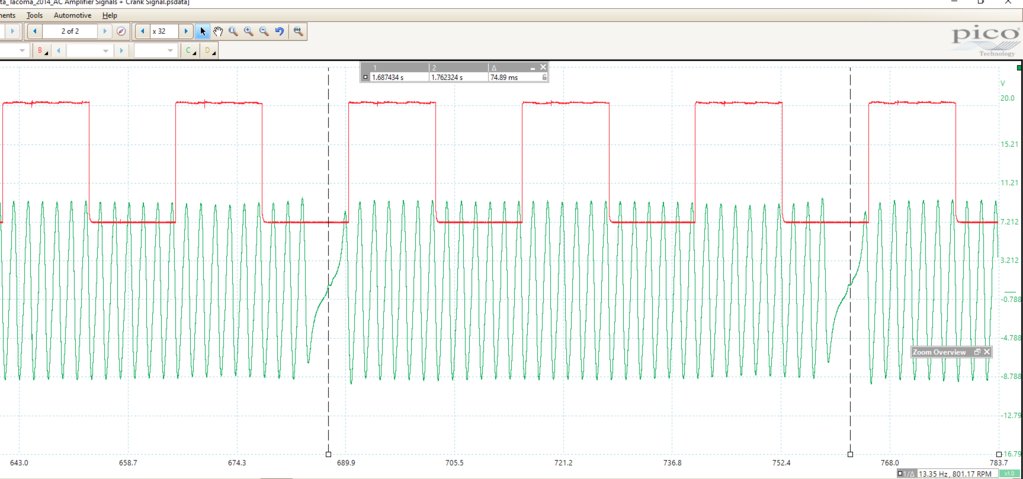The image size is (1023, 479).
Task: Step Channel B range down
Action: (59, 50)
